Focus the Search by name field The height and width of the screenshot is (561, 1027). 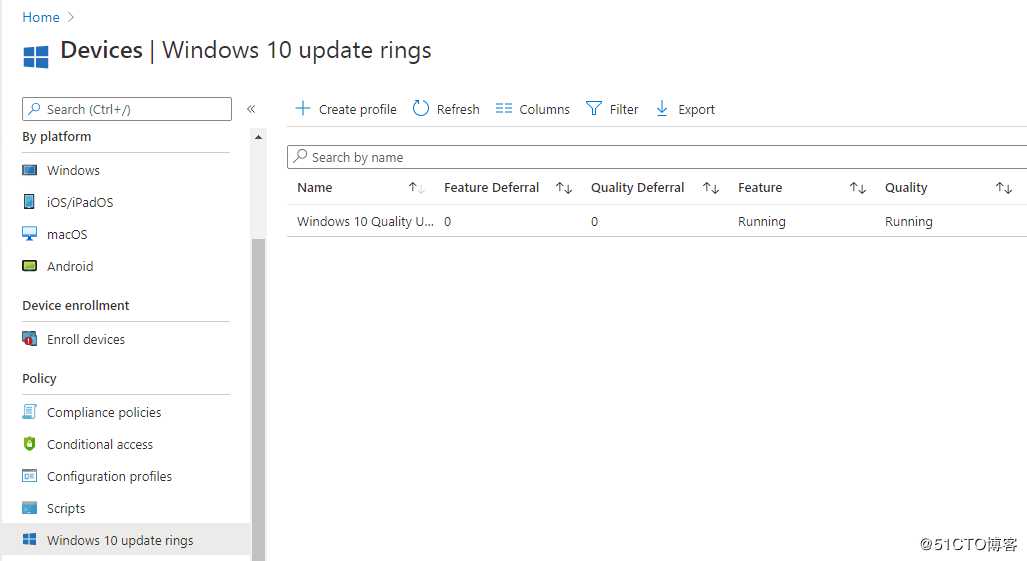(657, 157)
